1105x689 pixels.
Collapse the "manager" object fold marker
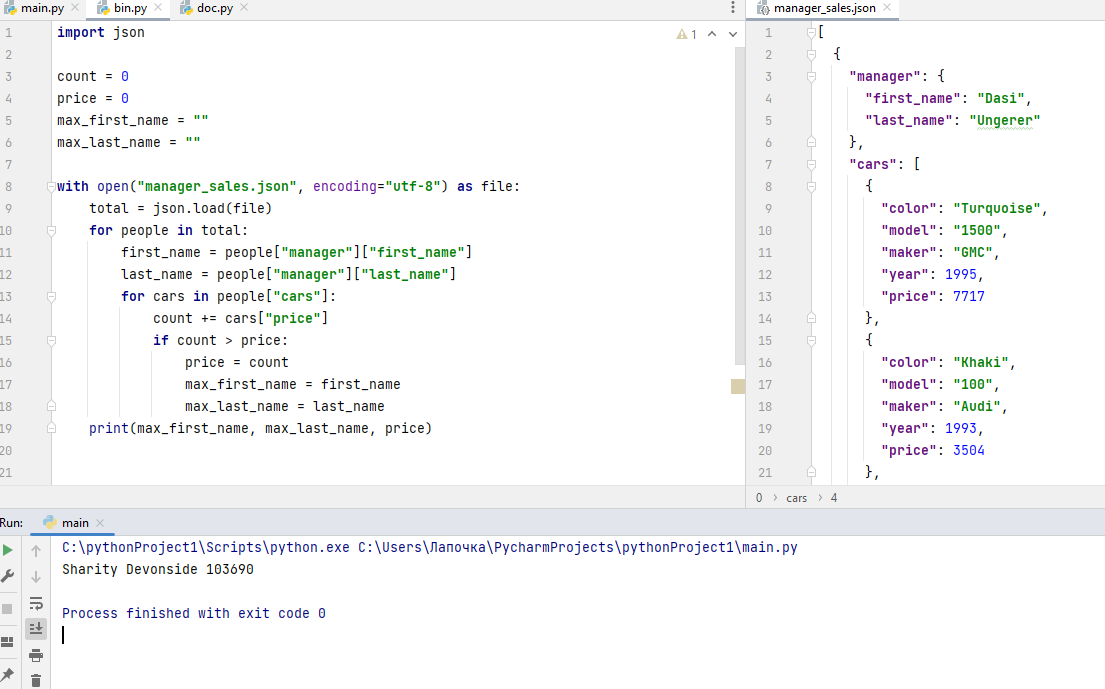(x=811, y=76)
